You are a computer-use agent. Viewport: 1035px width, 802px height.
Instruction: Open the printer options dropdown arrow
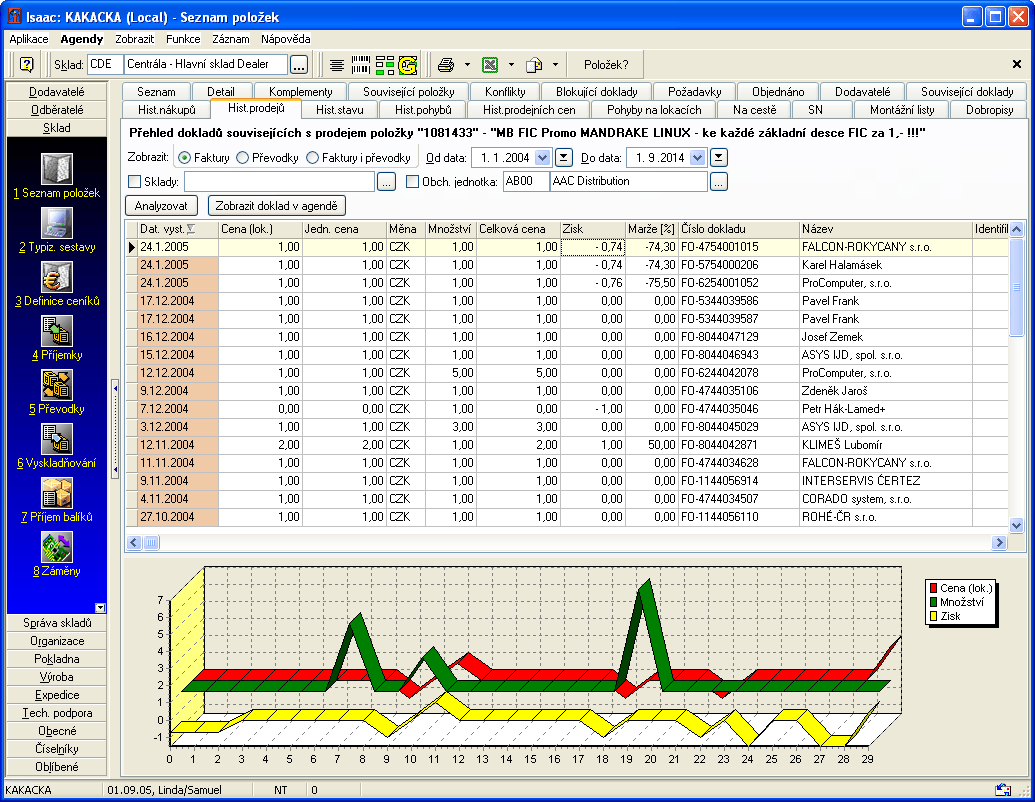(x=467, y=64)
